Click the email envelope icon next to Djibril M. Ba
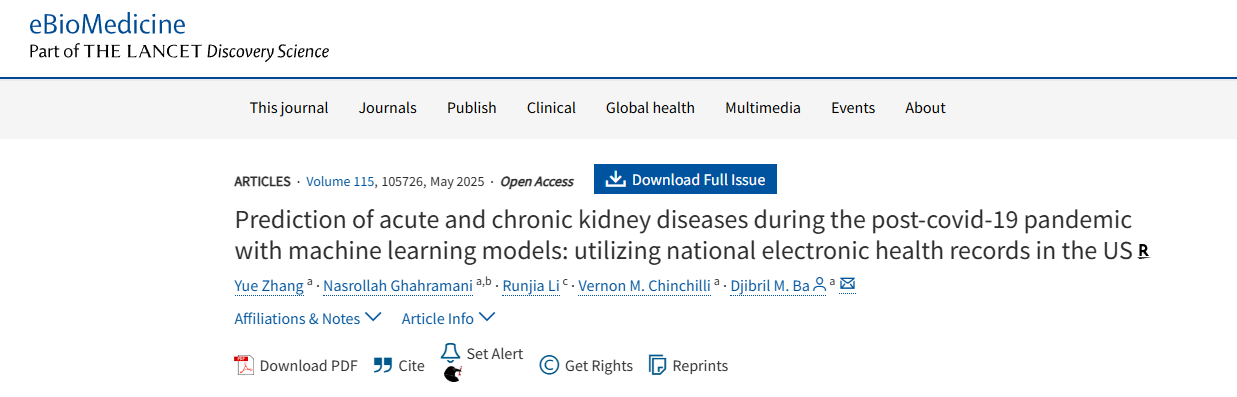The image size is (1237, 397). (848, 285)
